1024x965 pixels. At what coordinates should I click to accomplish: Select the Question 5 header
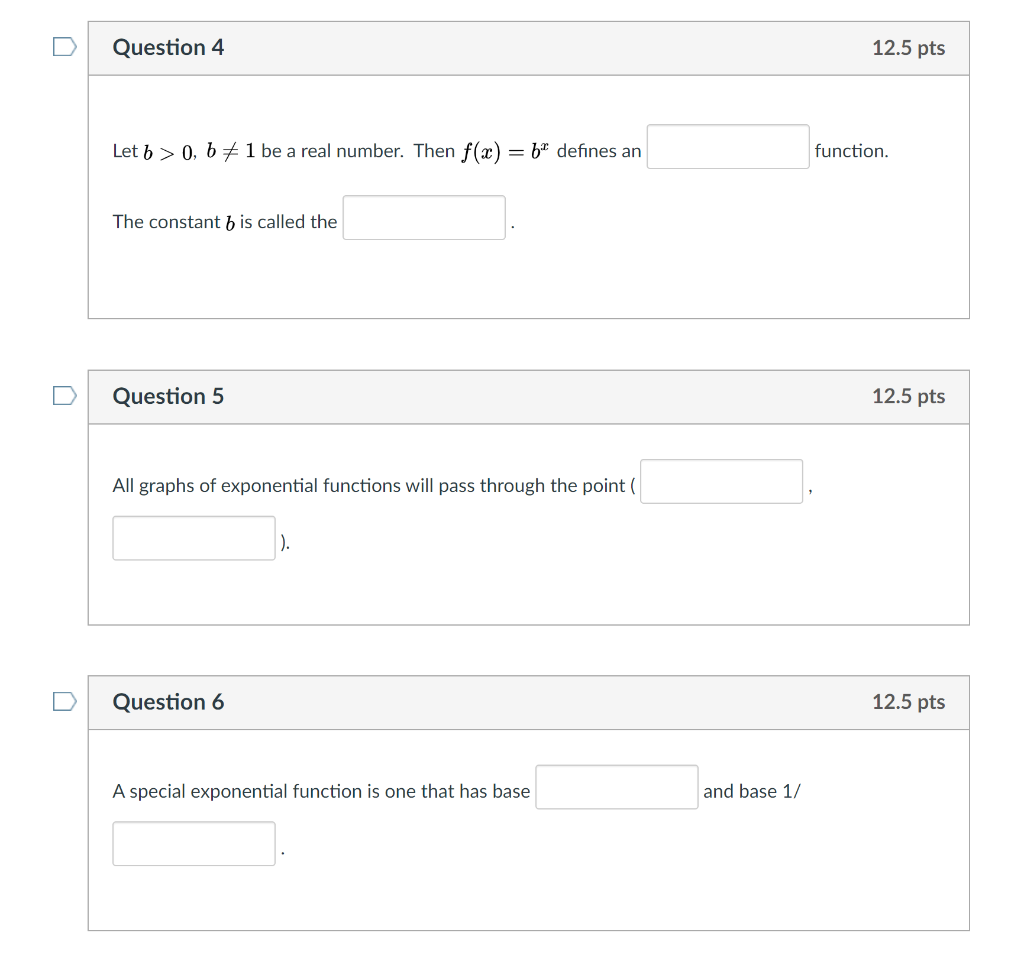point(168,396)
